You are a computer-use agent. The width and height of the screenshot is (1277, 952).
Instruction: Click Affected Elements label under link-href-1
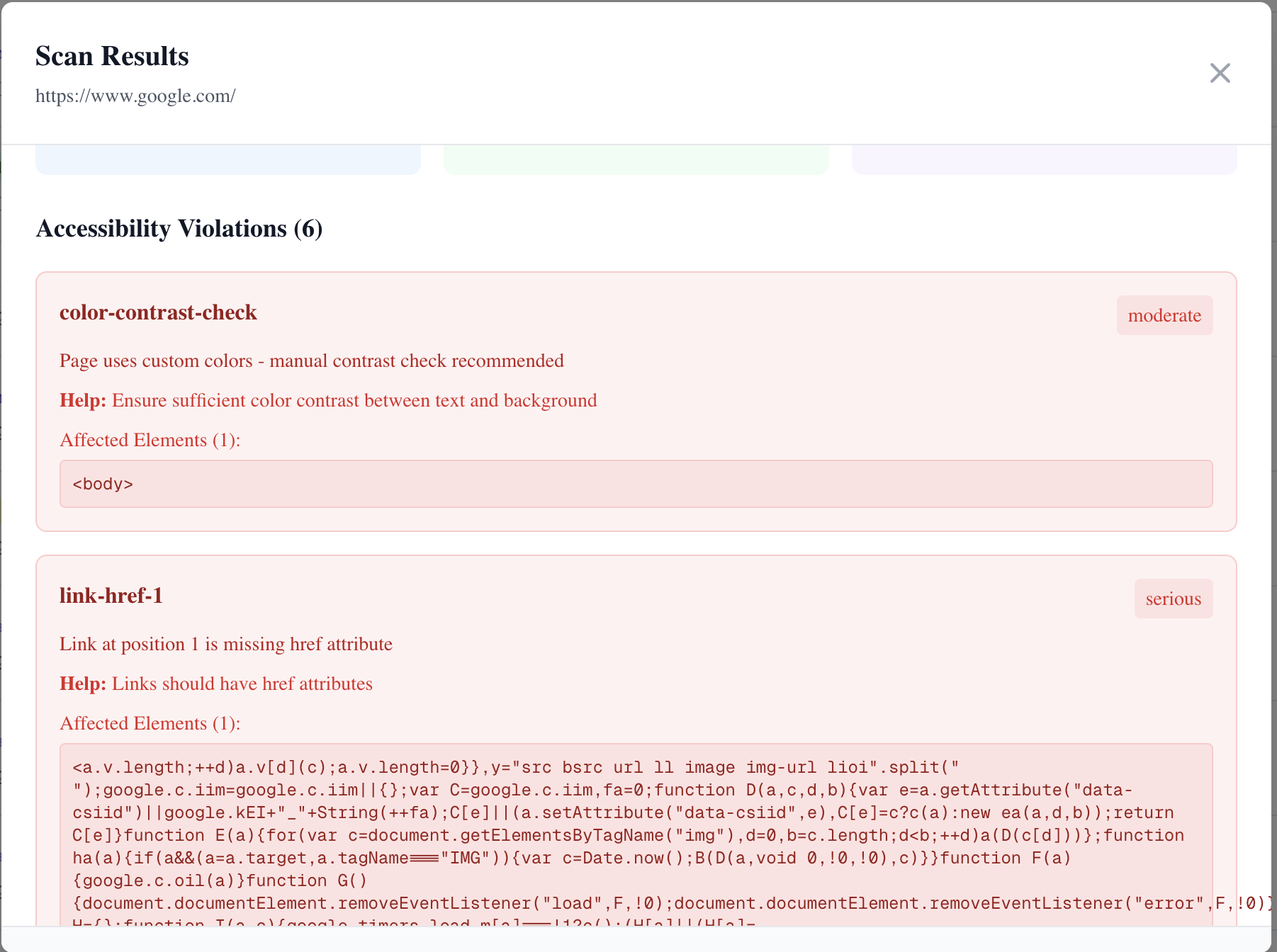click(150, 723)
